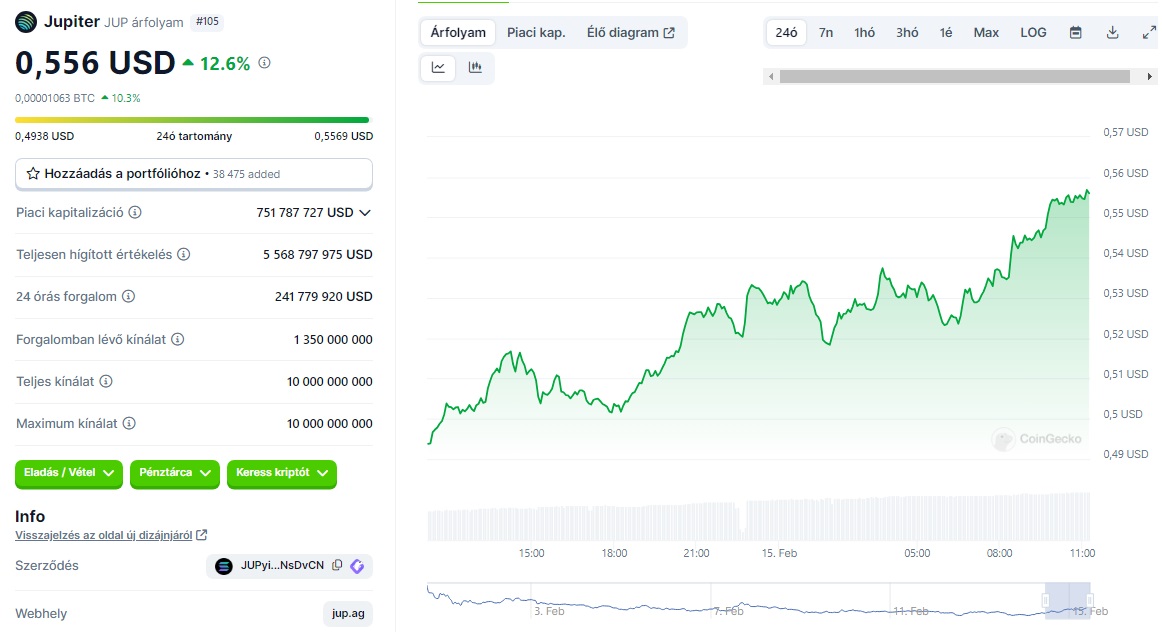This screenshot has height=632, width=1162.
Task: Click the 0,4938 USD range low value
Action: (x=44, y=136)
